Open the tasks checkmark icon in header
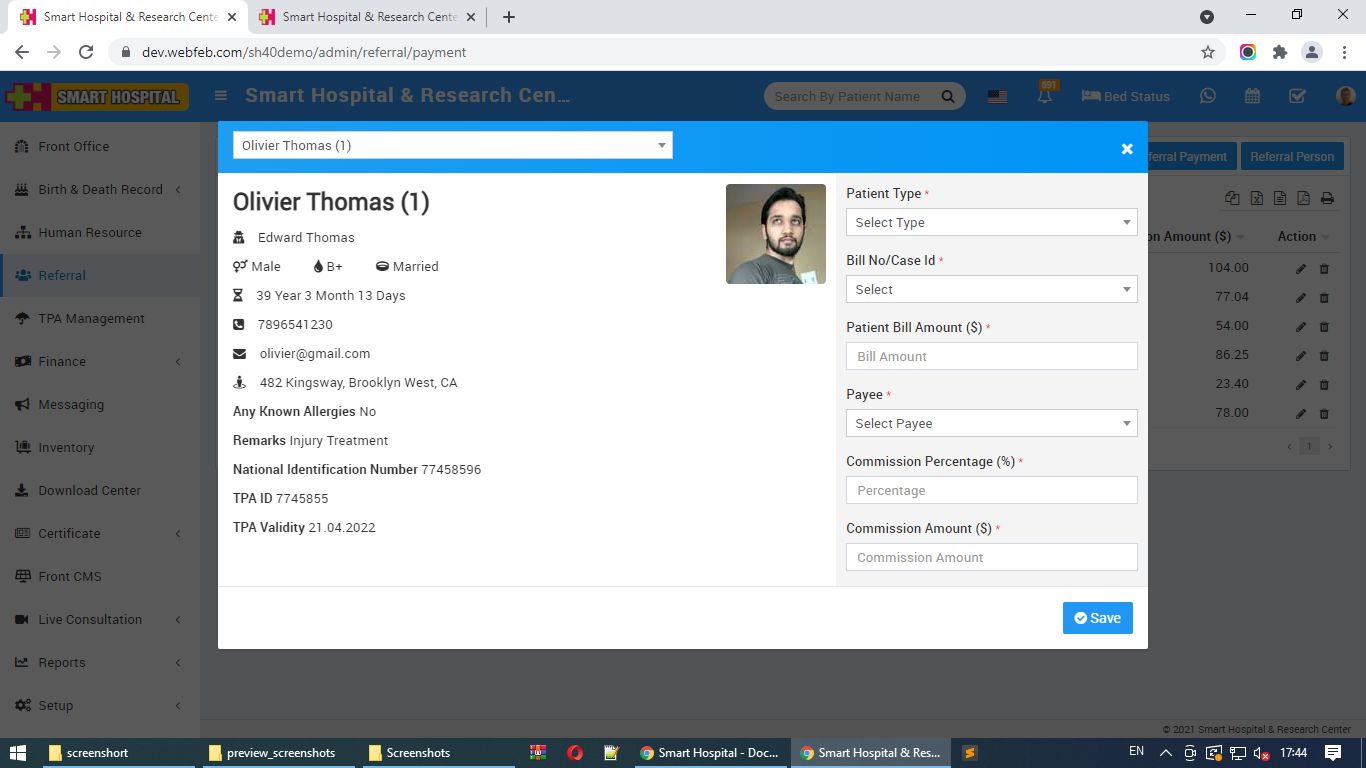Viewport: 1366px width, 768px height. (x=1297, y=95)
